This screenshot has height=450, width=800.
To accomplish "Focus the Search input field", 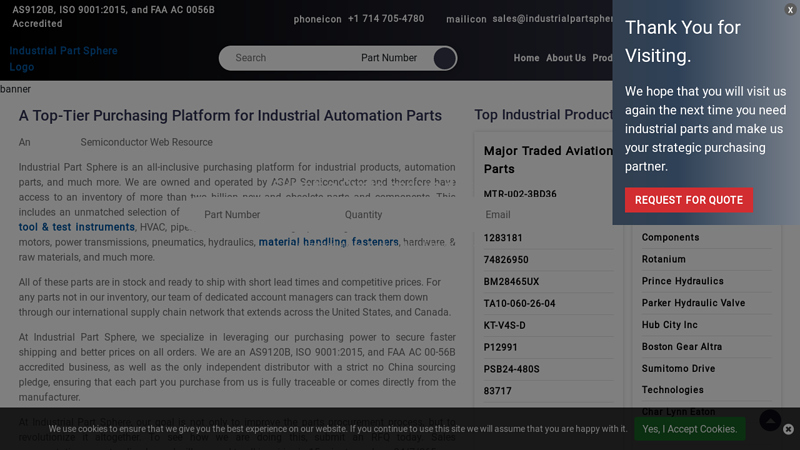I will (291, 58).
